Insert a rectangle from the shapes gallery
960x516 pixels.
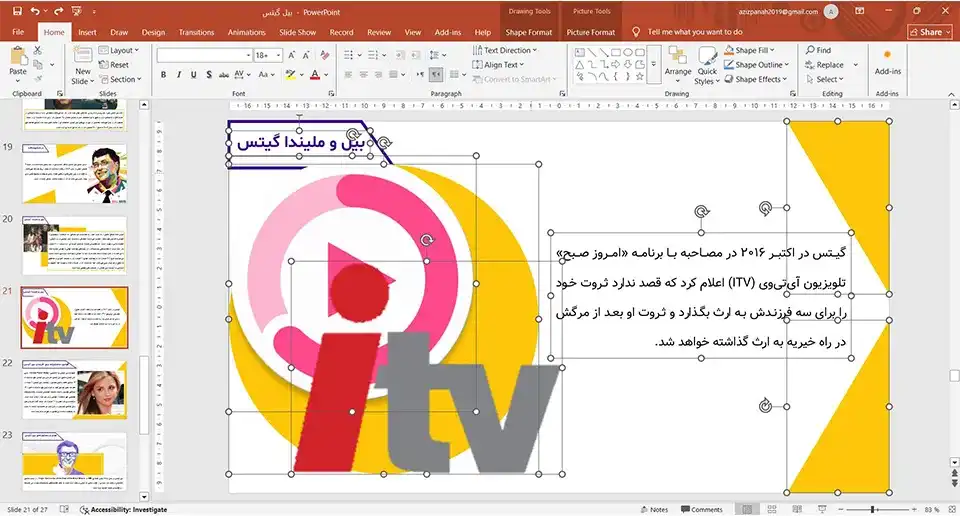click(615, 53)
